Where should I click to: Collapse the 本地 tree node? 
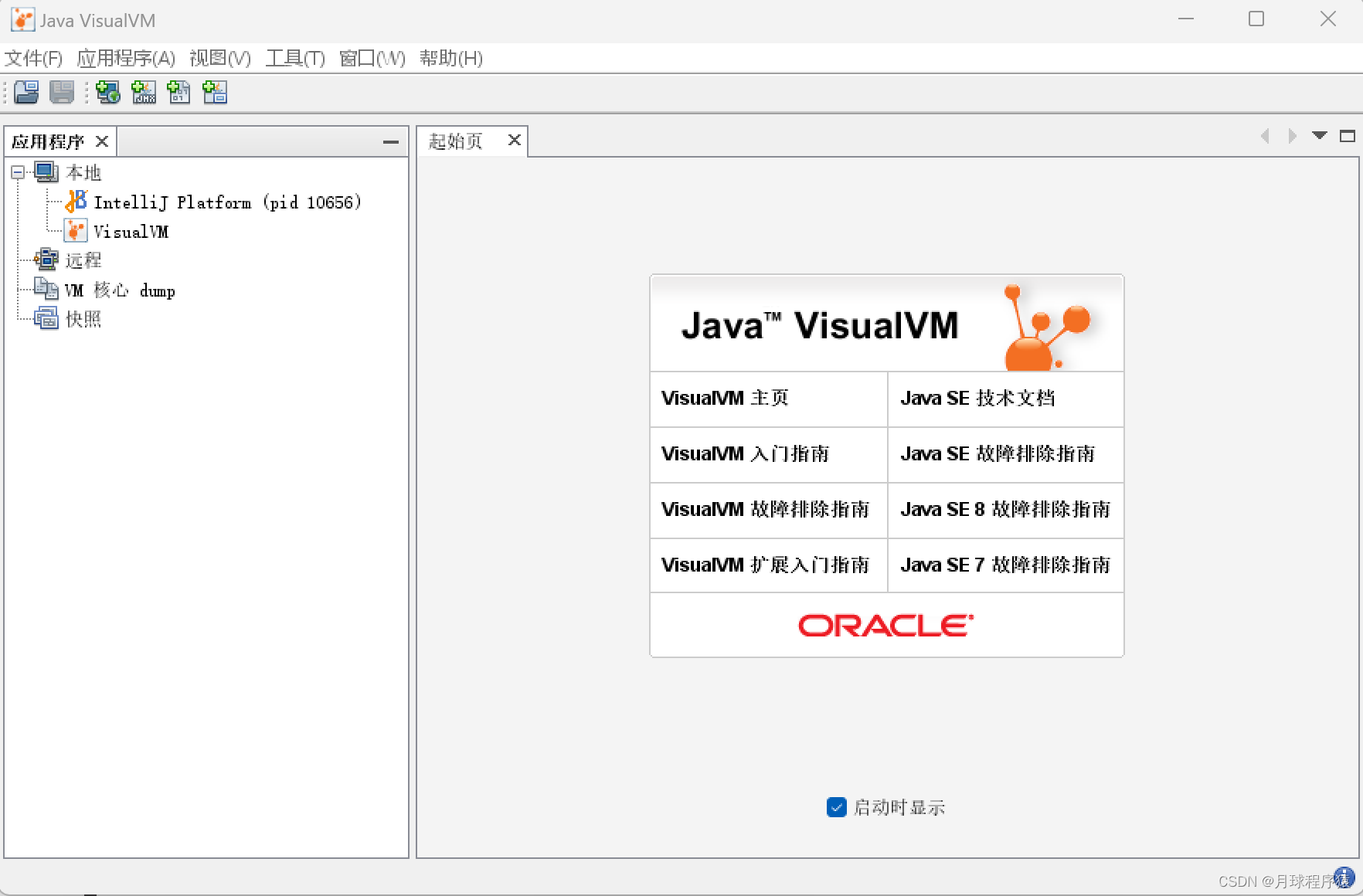pos(18,172)
